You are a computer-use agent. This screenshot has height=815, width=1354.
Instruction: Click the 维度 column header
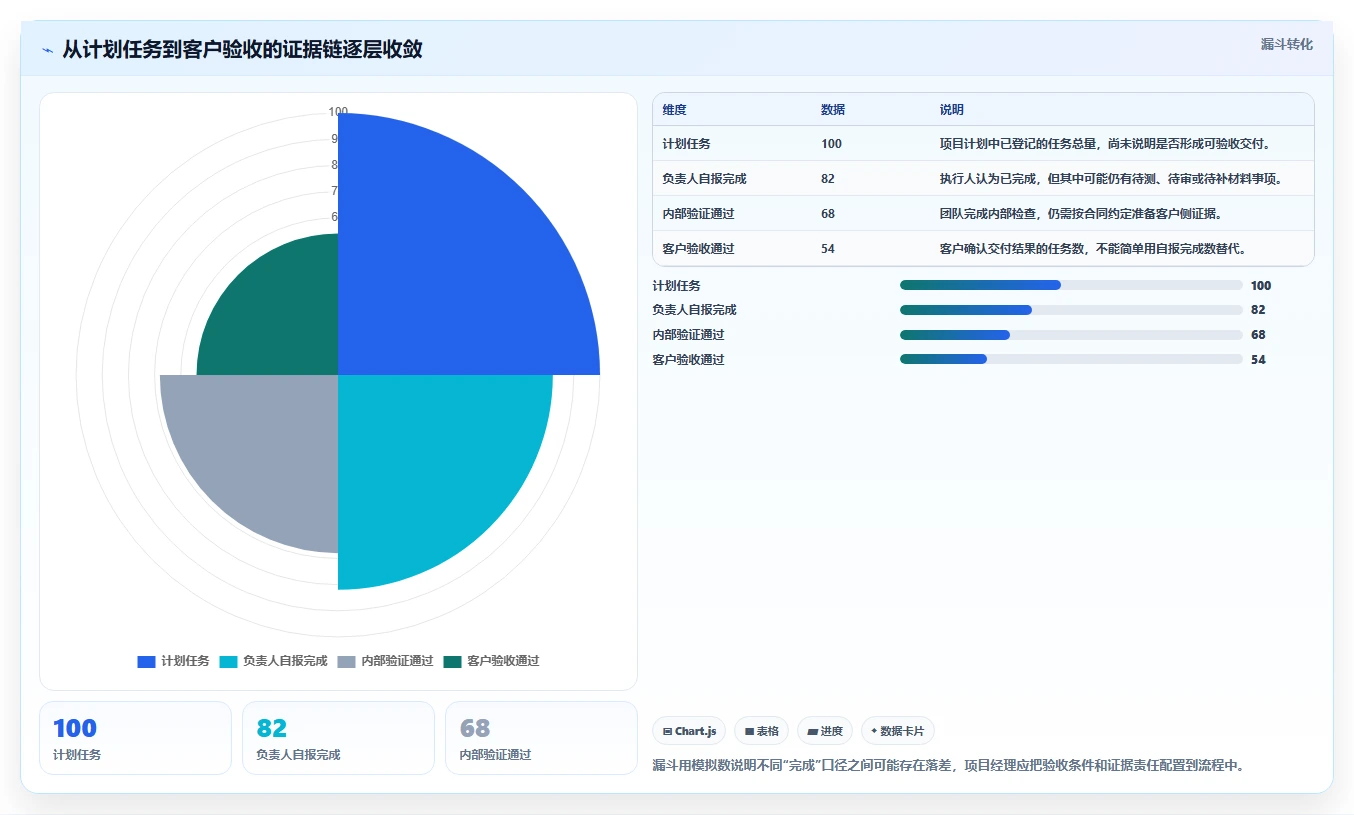click(x=674, y=110)
